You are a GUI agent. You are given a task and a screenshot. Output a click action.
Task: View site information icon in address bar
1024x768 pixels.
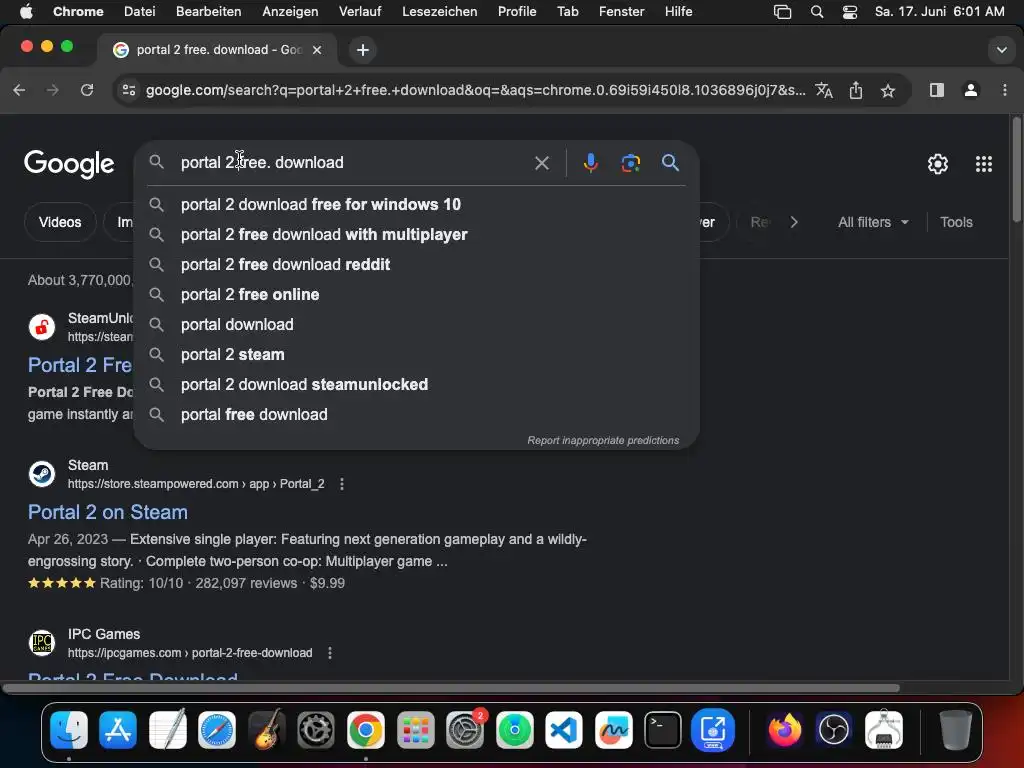[129, 90]
